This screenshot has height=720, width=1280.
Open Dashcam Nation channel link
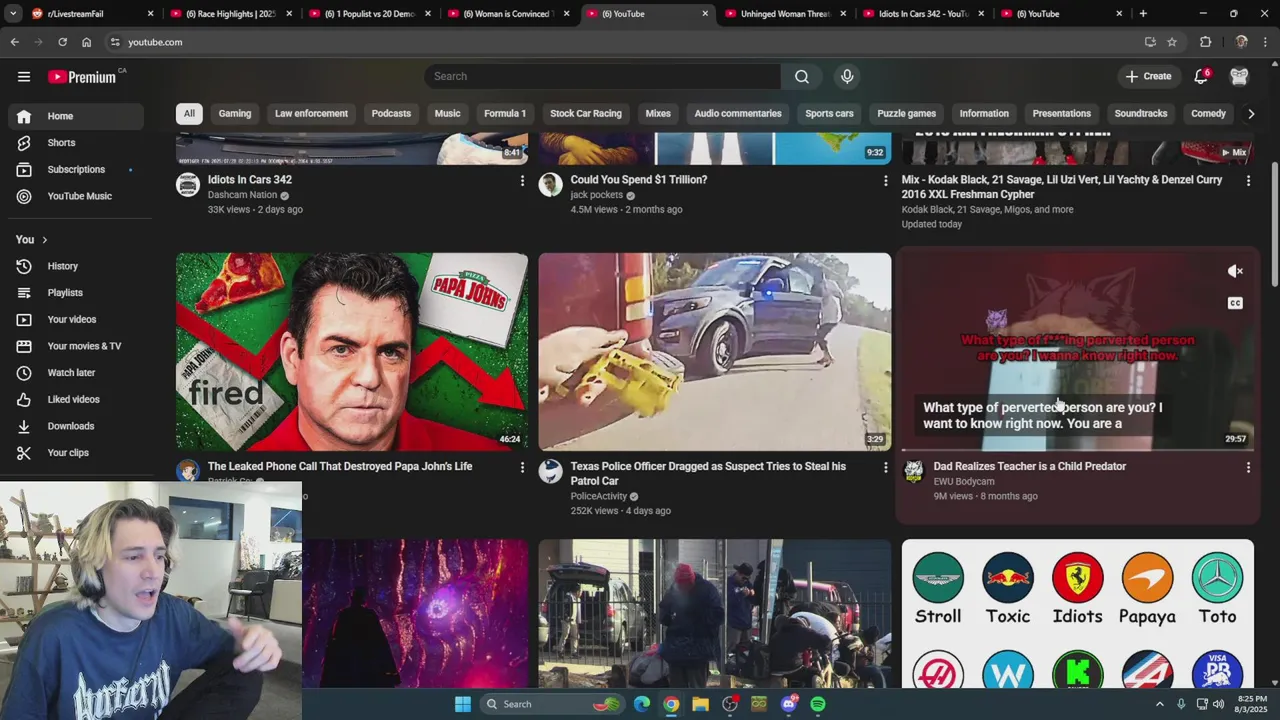[x=242, y=195]
